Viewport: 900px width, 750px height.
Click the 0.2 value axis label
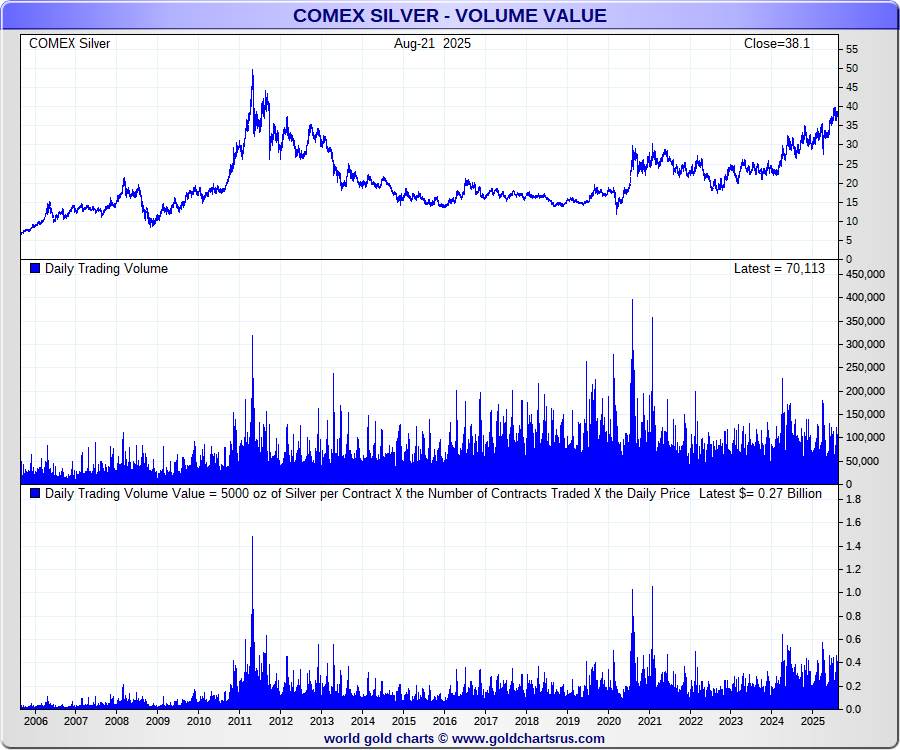pos(854,686)
